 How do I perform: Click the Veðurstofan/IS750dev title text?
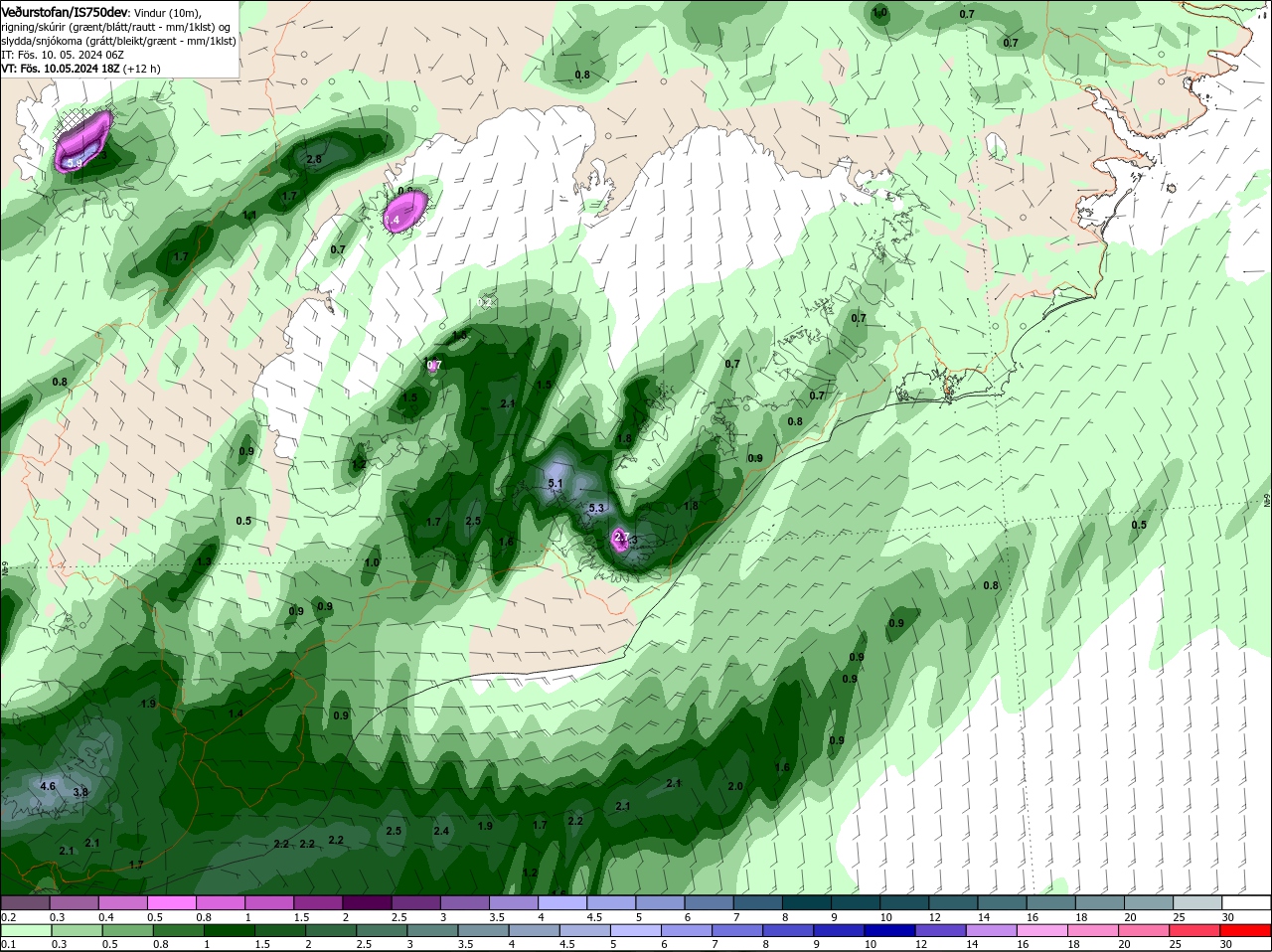(64, 12)
